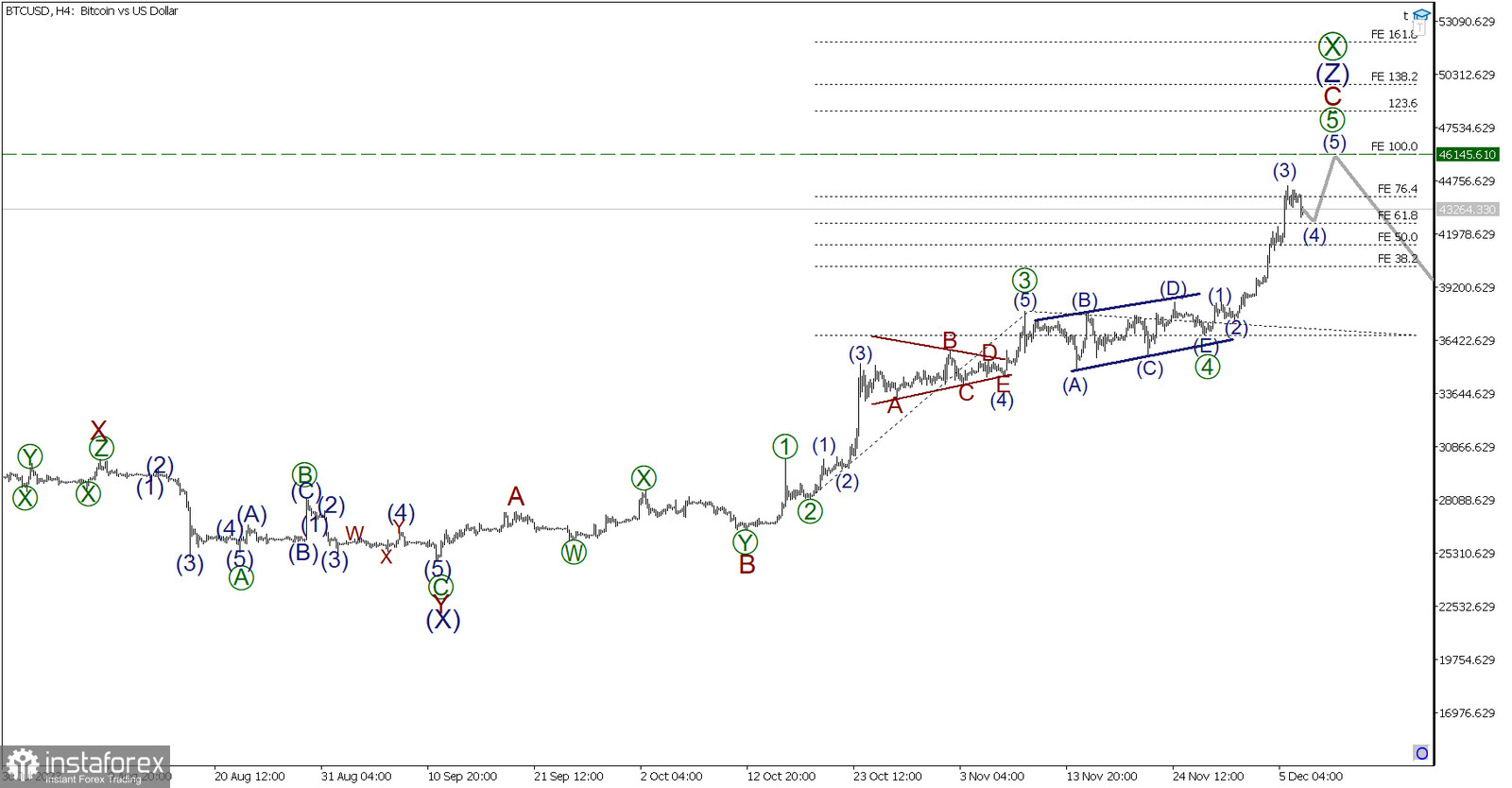
Task: Select the circled green B wave label
Action: pyautogui.click(x=303, y=474)
